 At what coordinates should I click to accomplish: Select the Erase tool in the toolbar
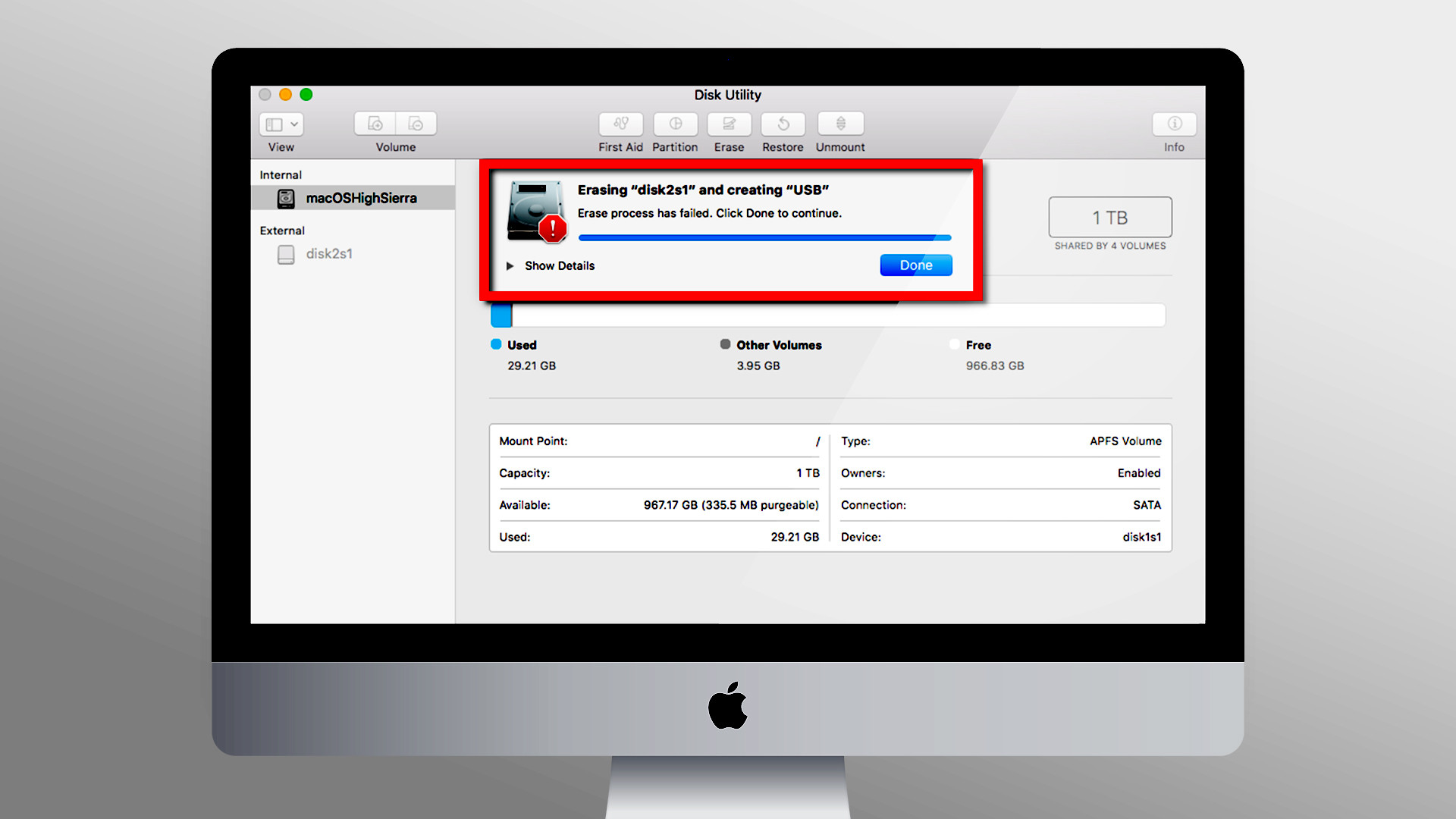pos(729,129)
